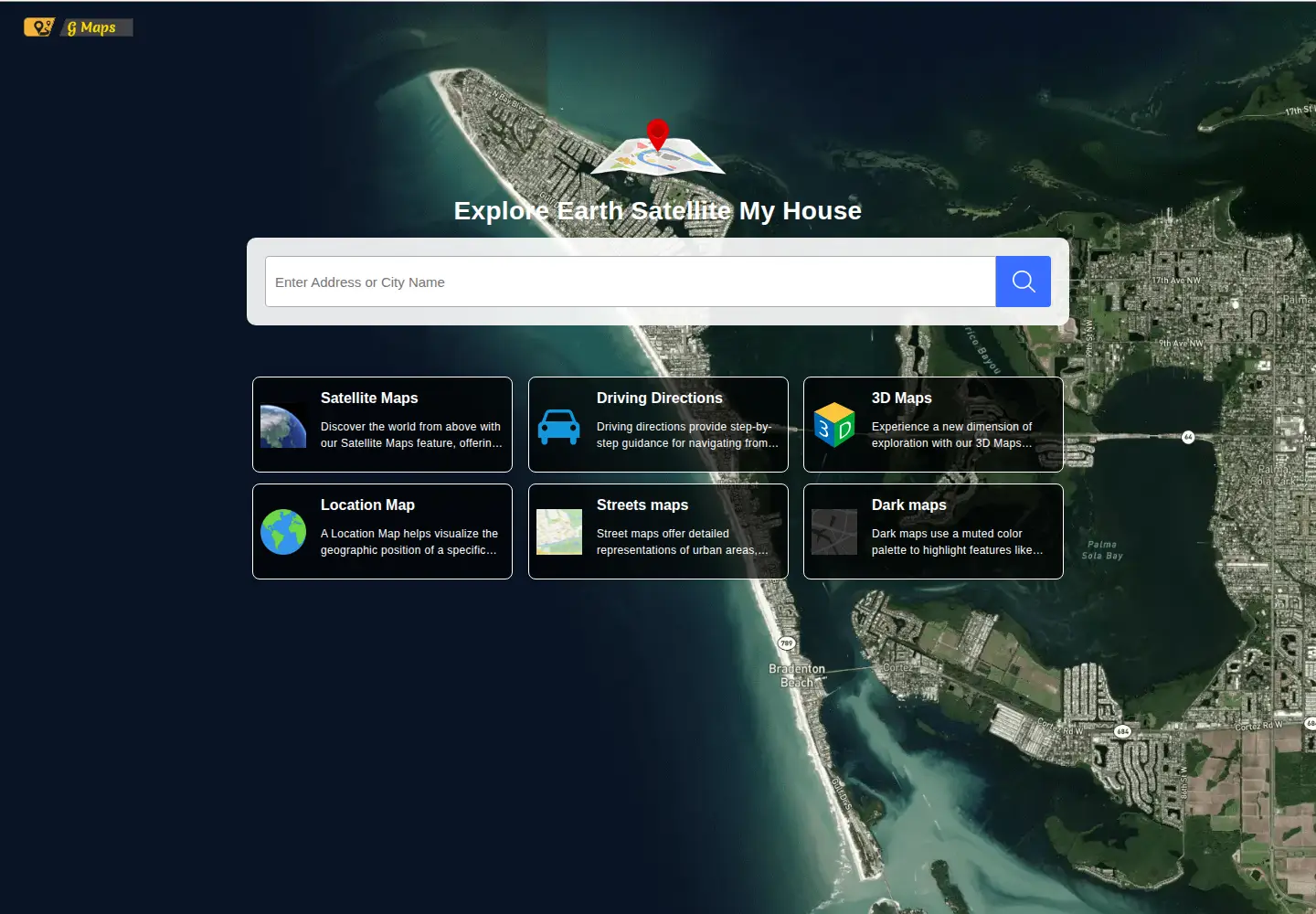Click the red pin map illustration

tap(658, 148)
